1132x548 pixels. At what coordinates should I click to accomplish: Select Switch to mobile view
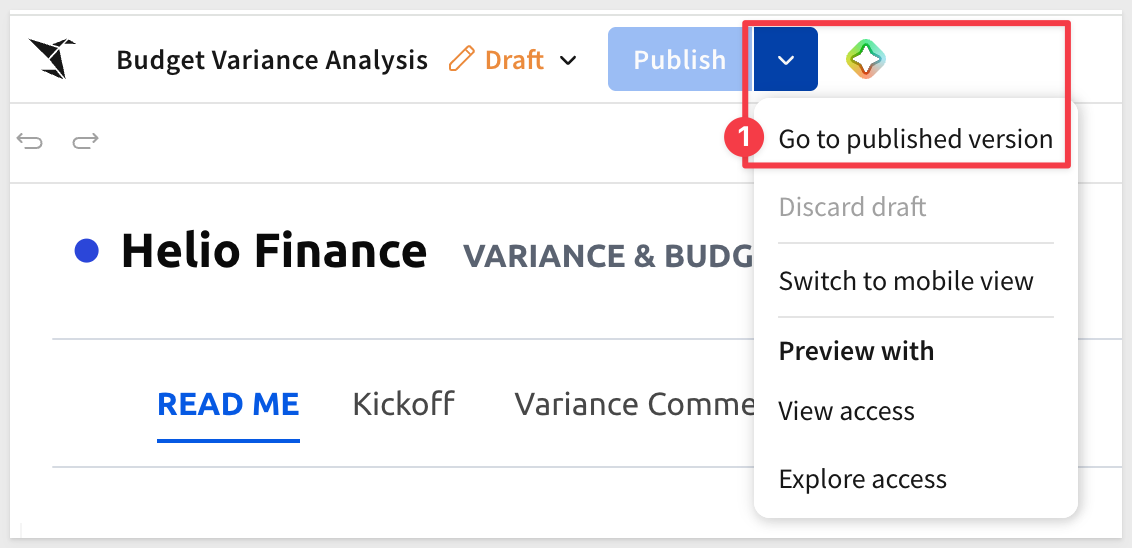(x=906, y=280)
